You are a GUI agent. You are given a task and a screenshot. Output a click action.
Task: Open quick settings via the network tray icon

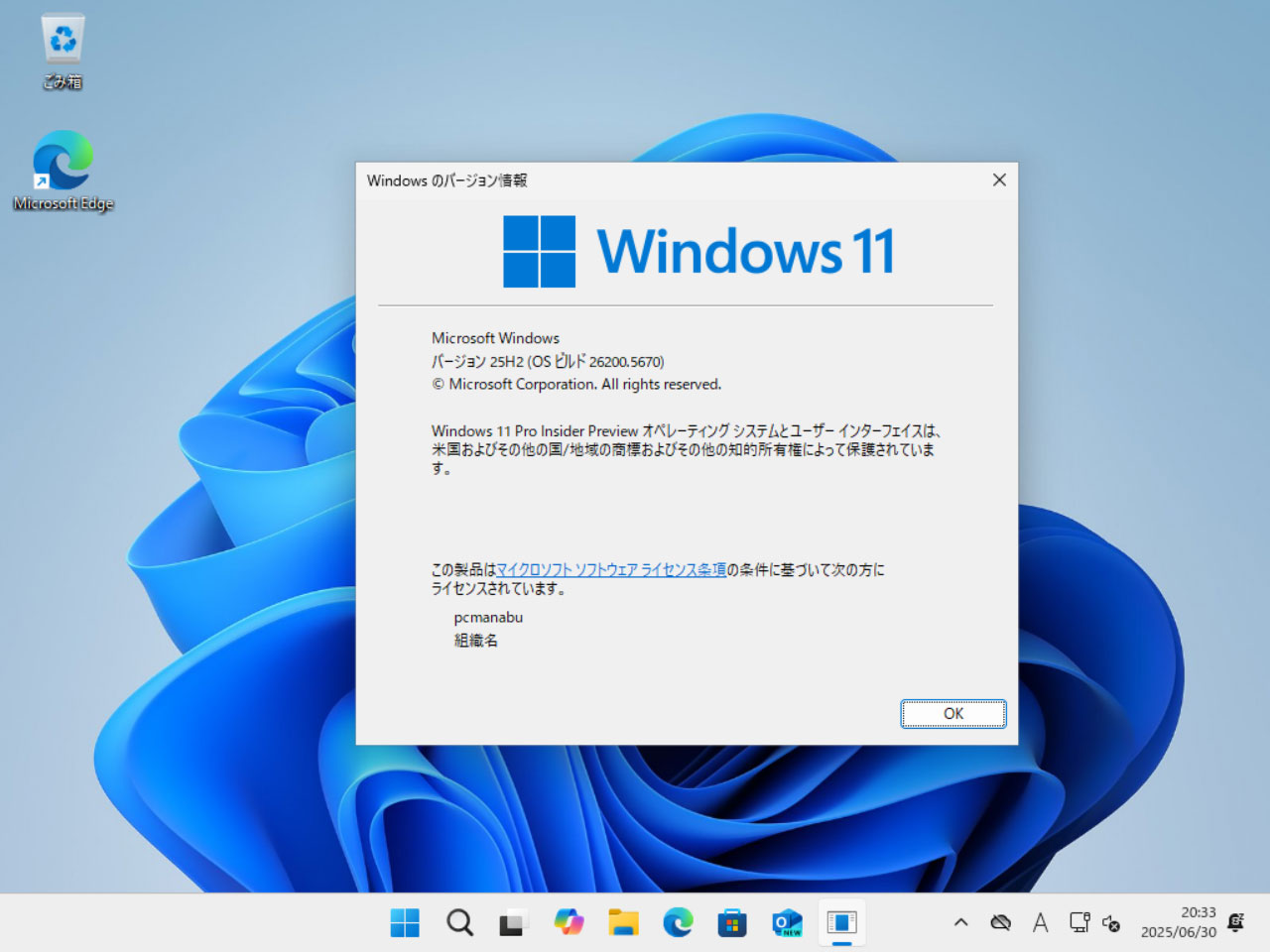1079,922
